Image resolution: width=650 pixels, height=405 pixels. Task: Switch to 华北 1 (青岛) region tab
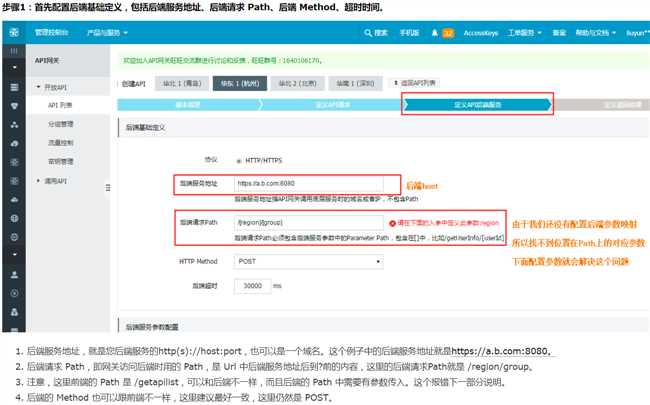point(182,83)
